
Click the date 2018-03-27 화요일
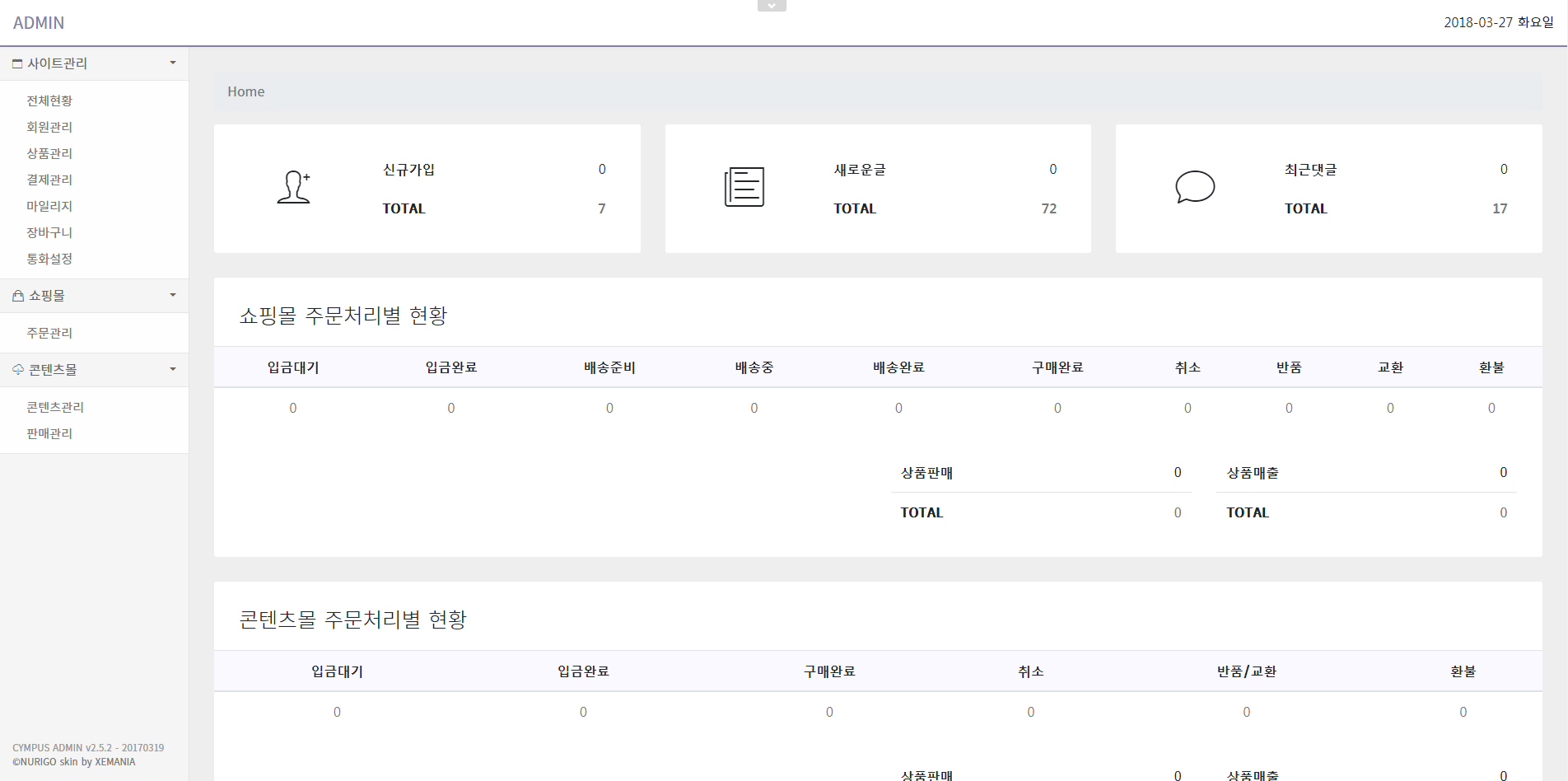[1499, 22]
